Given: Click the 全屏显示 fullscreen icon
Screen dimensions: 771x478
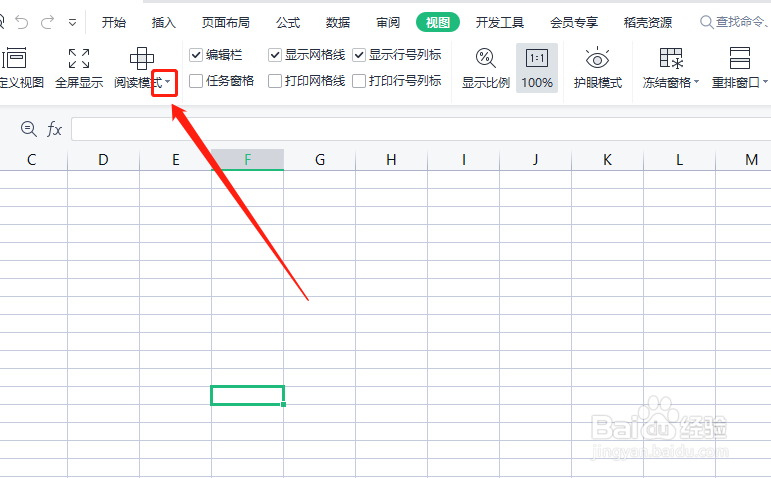Looking at the screenshot, I should coord(79,59).
